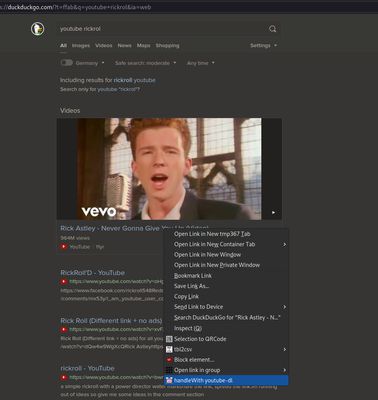Click the Selection to QRCode icon

click(169, 339)
